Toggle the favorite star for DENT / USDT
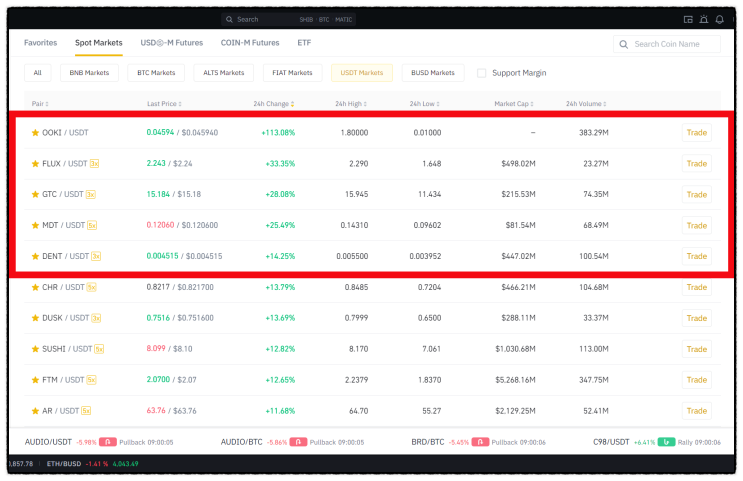 [x=35, y=256]
